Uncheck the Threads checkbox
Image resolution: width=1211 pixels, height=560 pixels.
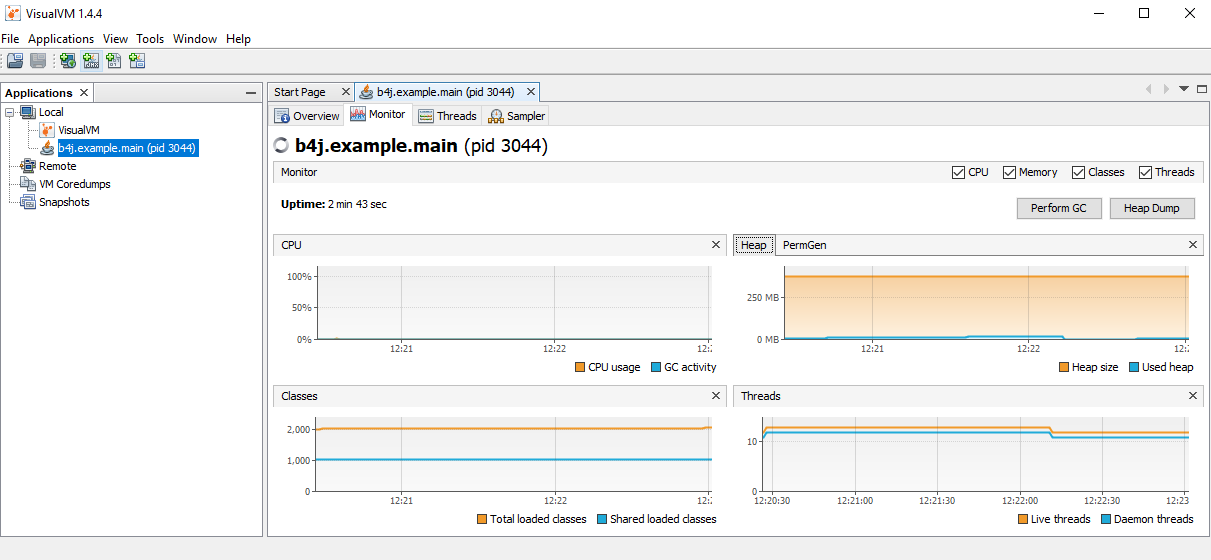point(1145,172)
